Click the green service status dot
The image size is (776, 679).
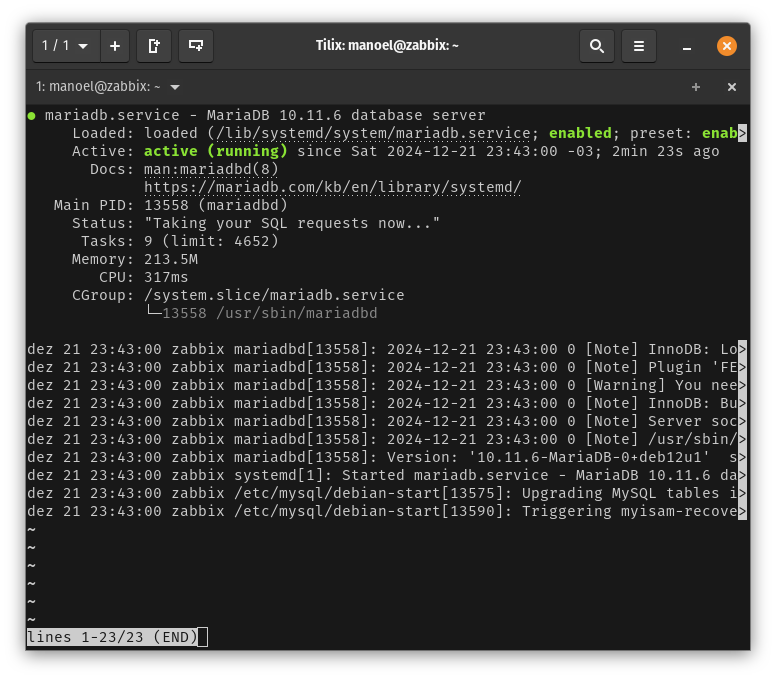point(32,116)
